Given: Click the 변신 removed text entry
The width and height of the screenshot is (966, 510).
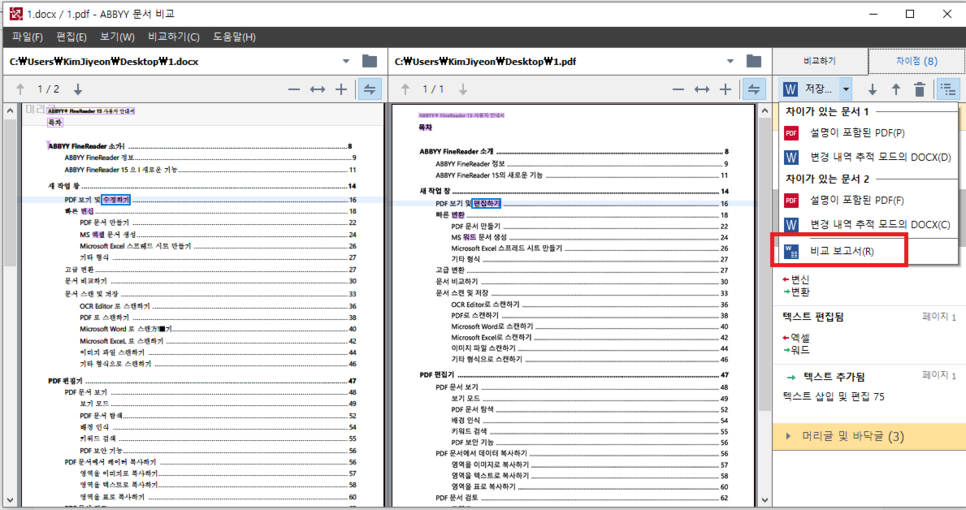Looking at the screenshot, I should point(800,280).
